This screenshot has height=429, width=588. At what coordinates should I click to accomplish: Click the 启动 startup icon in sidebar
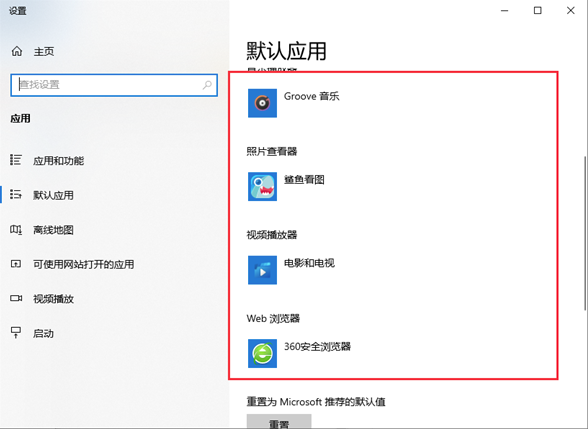[16, 333]
